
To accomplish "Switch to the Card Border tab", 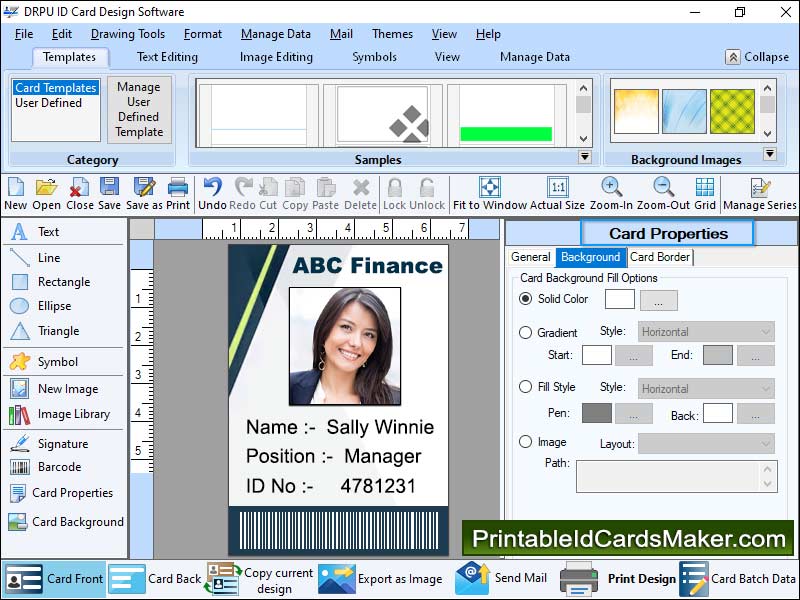I will pos(660,257).
